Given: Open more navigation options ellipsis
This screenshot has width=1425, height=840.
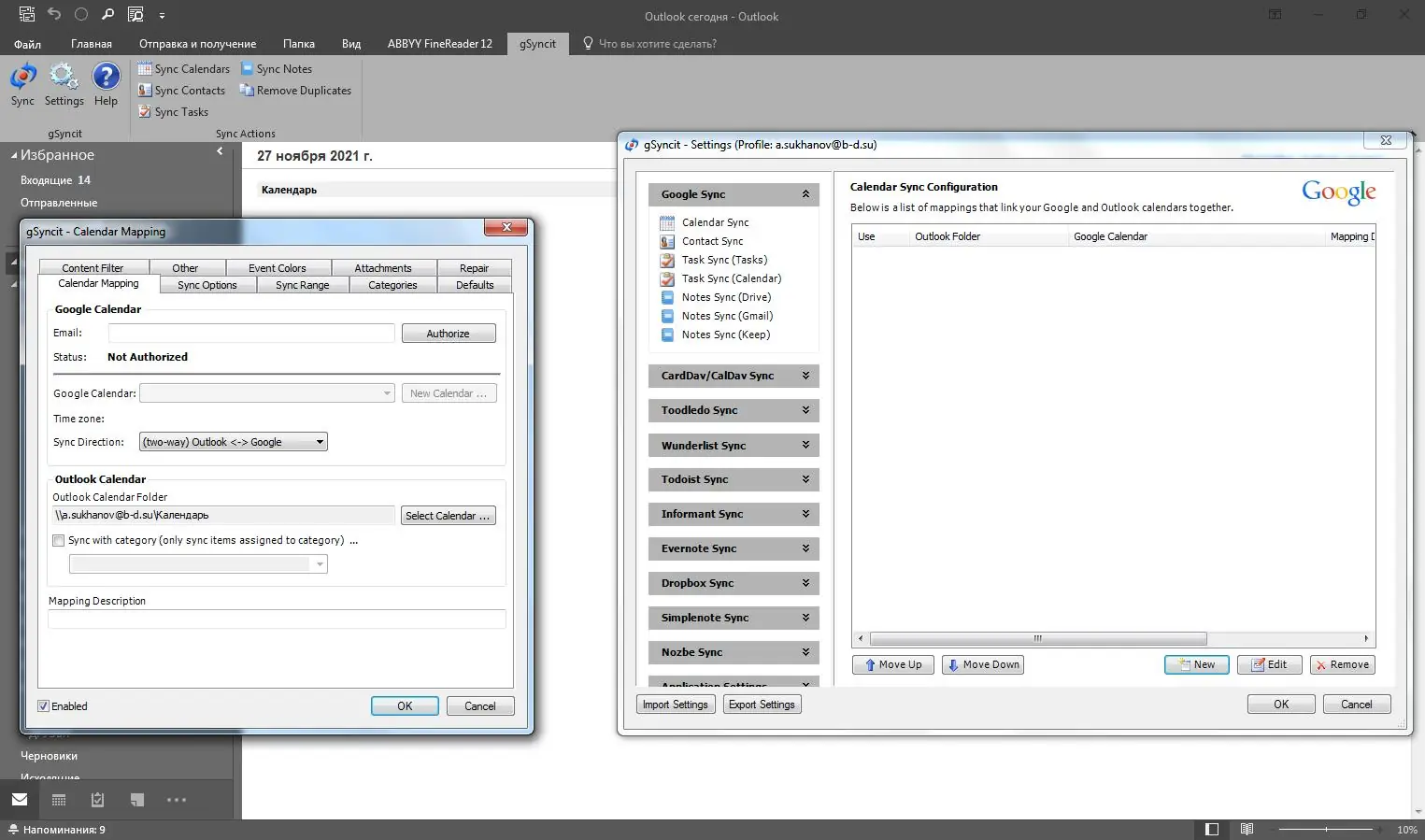Looking at the screenshot, I should [177, 800].
